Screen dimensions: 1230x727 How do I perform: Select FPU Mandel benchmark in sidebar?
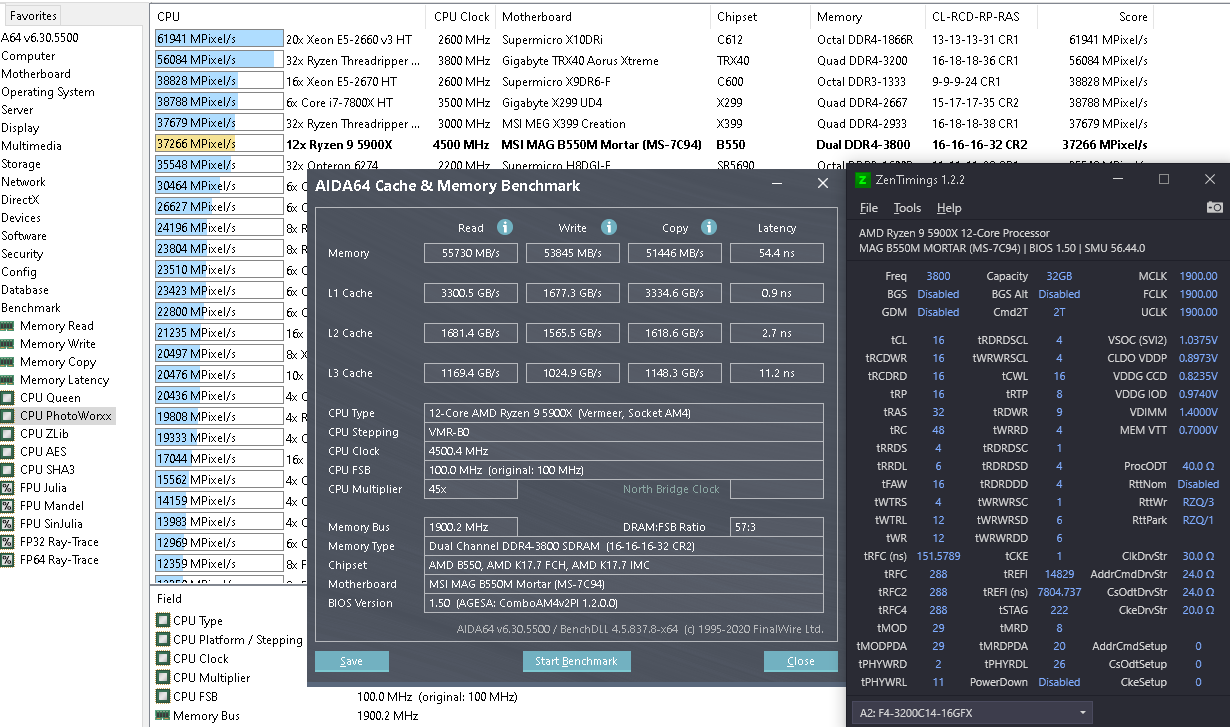click(52, 506)
